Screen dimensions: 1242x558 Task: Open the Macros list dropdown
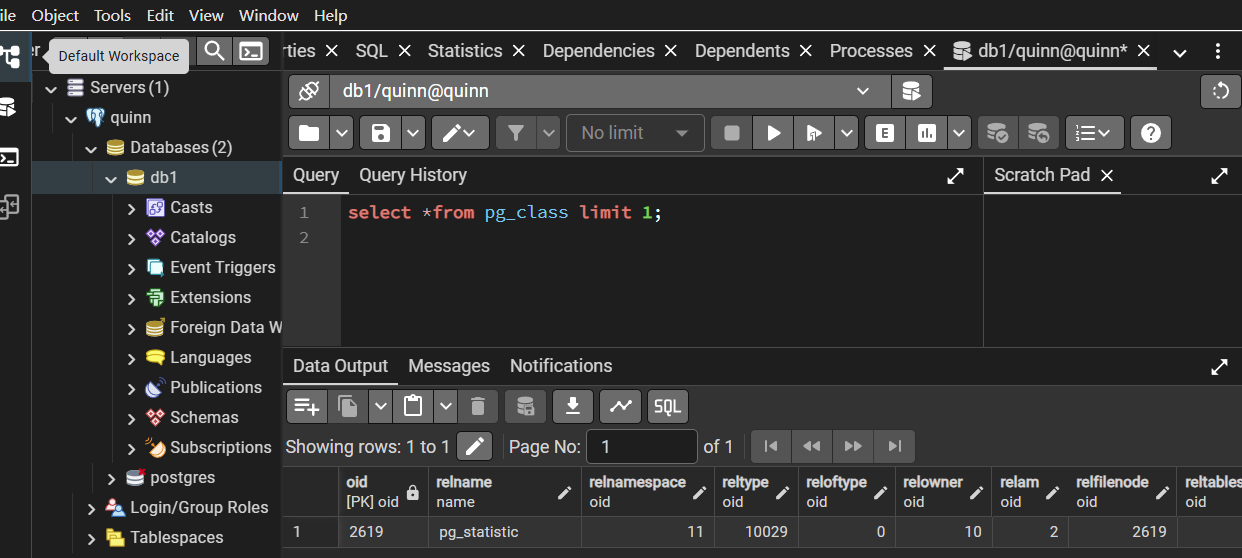point(1095,133)
